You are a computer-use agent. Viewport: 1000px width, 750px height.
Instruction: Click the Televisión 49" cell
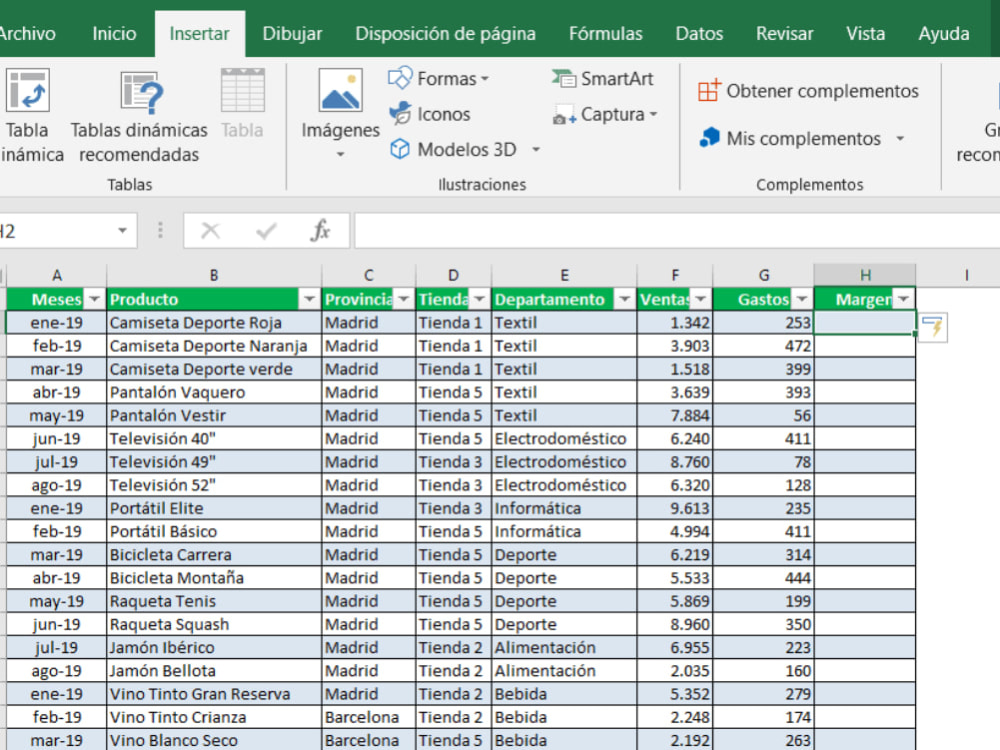coord(214,462)
